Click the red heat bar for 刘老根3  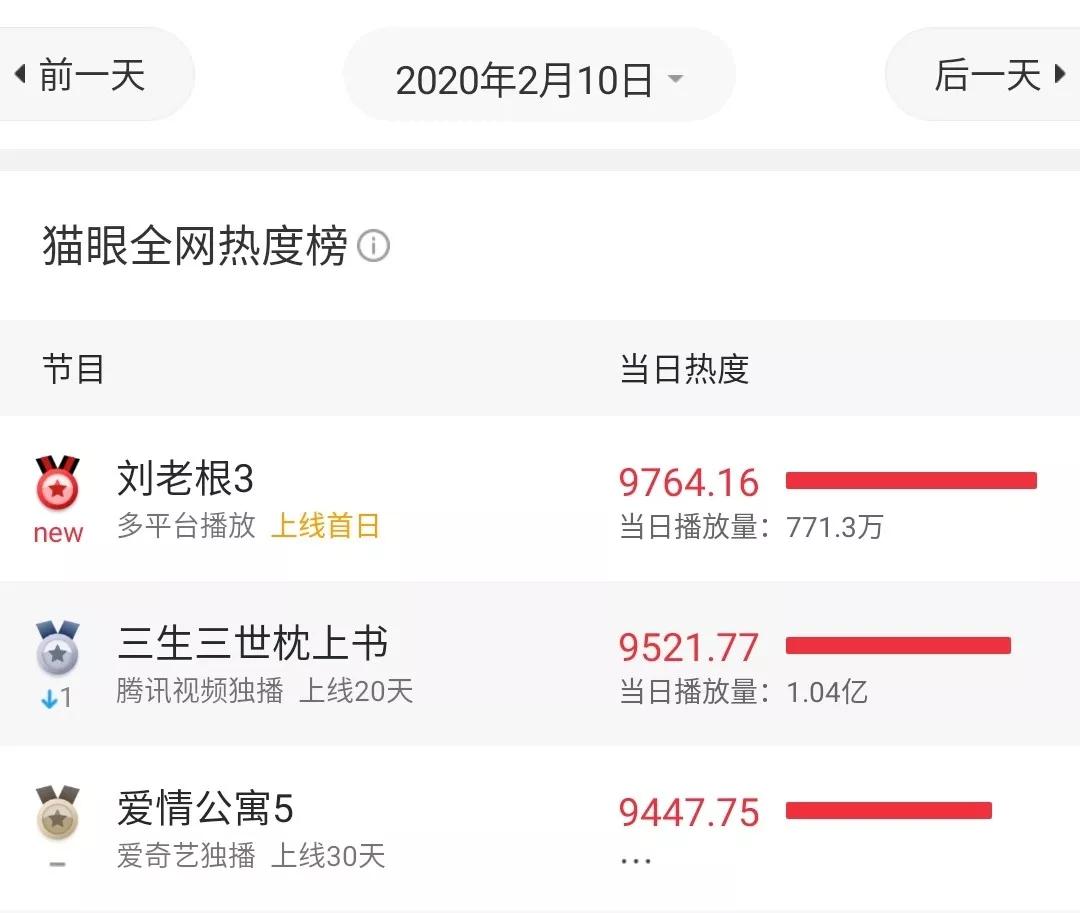click(911, 481)
